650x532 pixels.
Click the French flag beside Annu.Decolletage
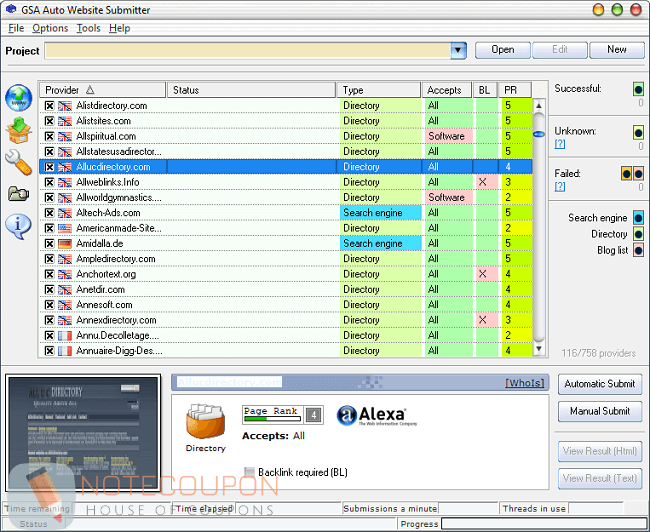click(x=65, y=335)
